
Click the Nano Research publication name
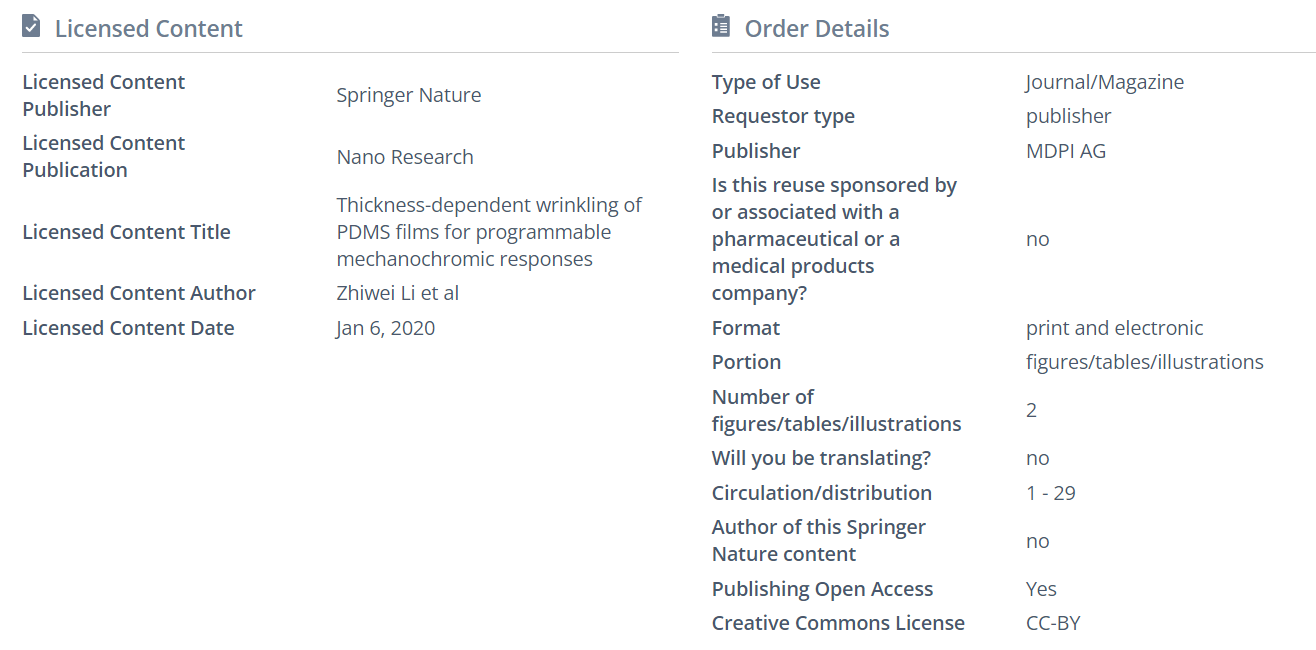coord(404,157)
